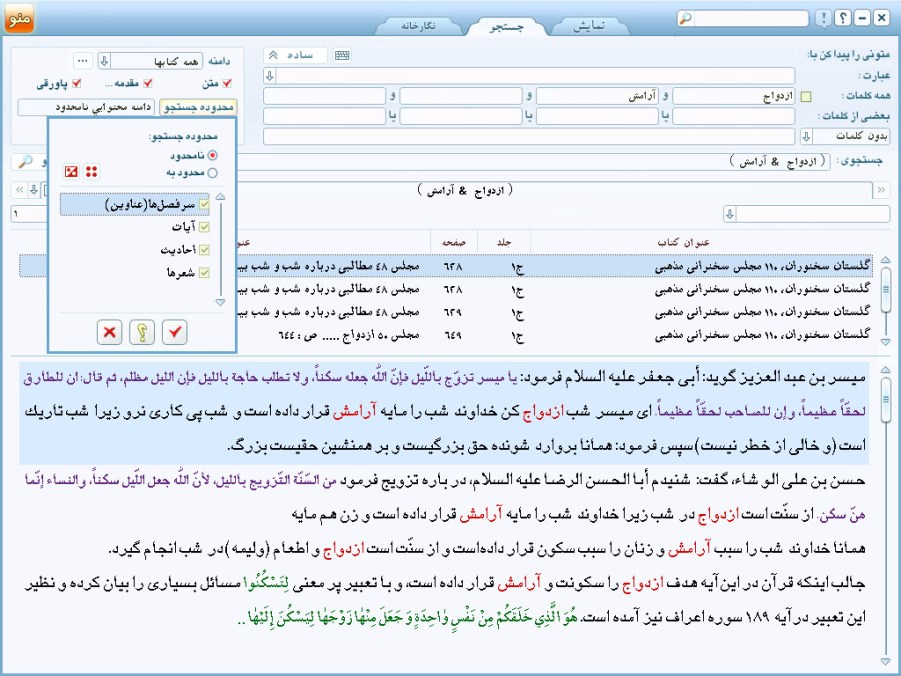Switch to the نمایش tab
901x676 pixels.
click(x=588, y=26)
